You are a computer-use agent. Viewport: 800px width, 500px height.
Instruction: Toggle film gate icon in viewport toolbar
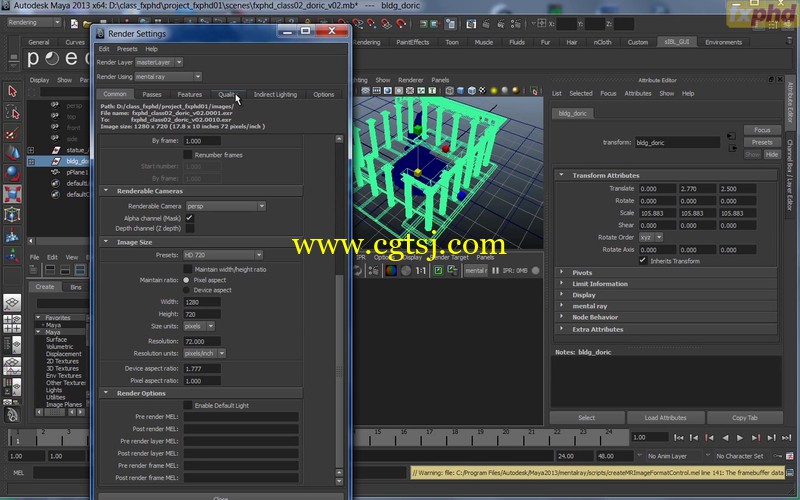[377, 91]
